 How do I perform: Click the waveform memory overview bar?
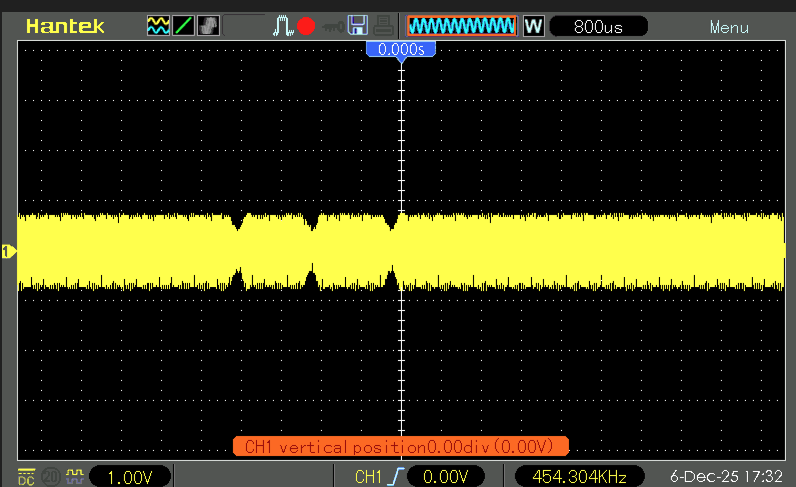(x=462, y=26)
